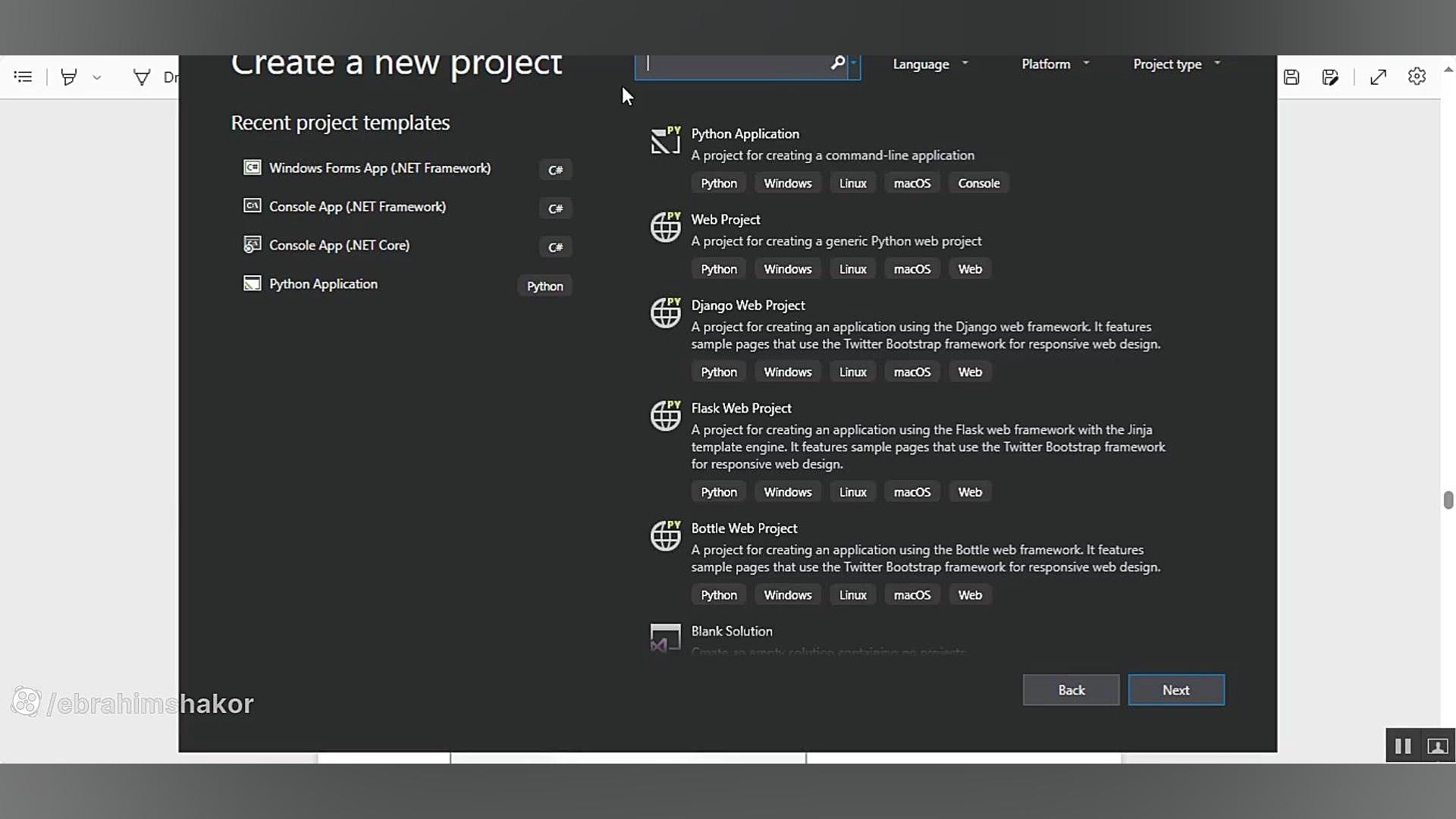Click the Console App (.NET Core) icon
The height and width of the screenshot is (819, 1456).
tap(252, 244)
